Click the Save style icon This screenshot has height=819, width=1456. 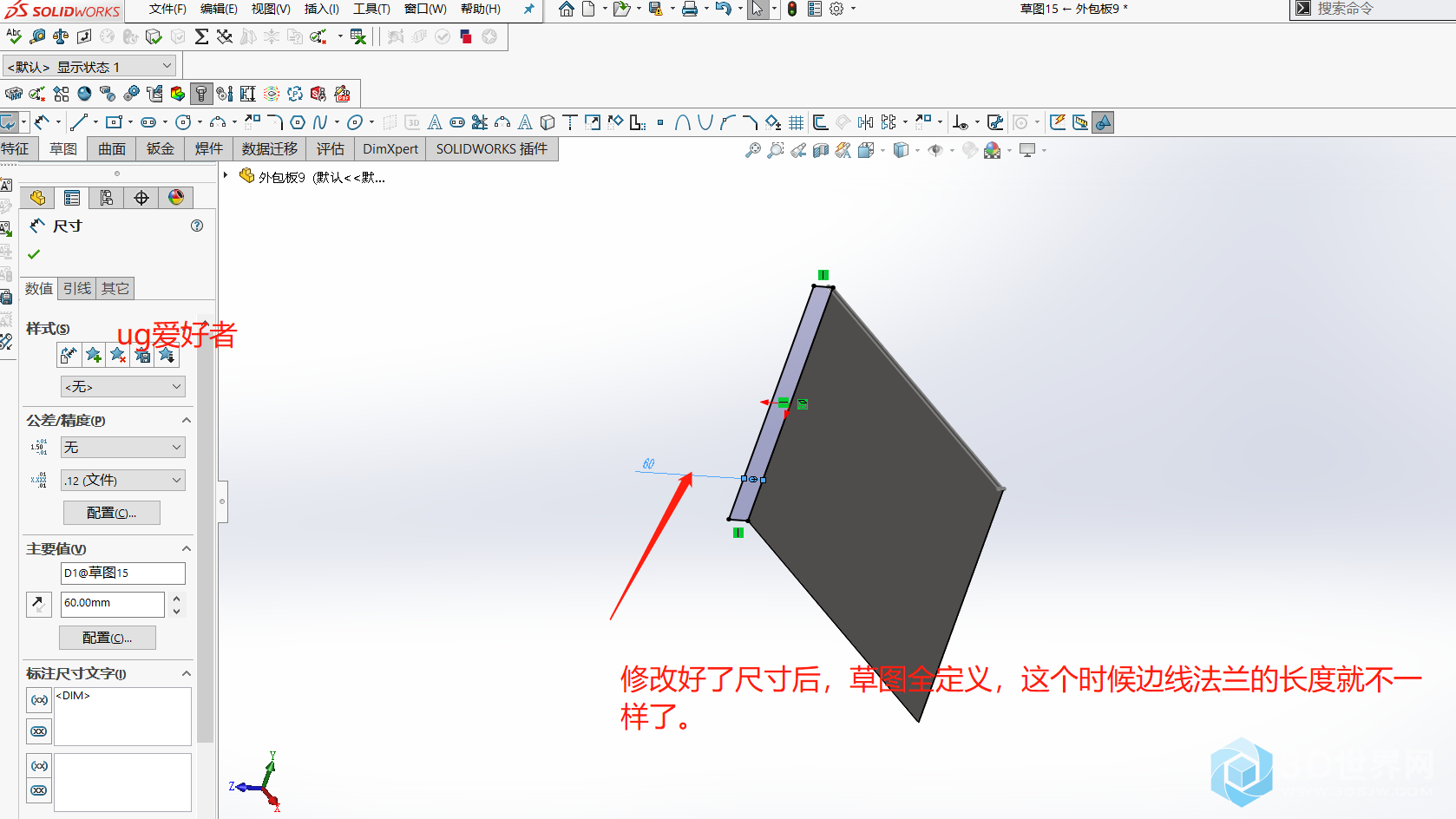(x=142, y=355)
